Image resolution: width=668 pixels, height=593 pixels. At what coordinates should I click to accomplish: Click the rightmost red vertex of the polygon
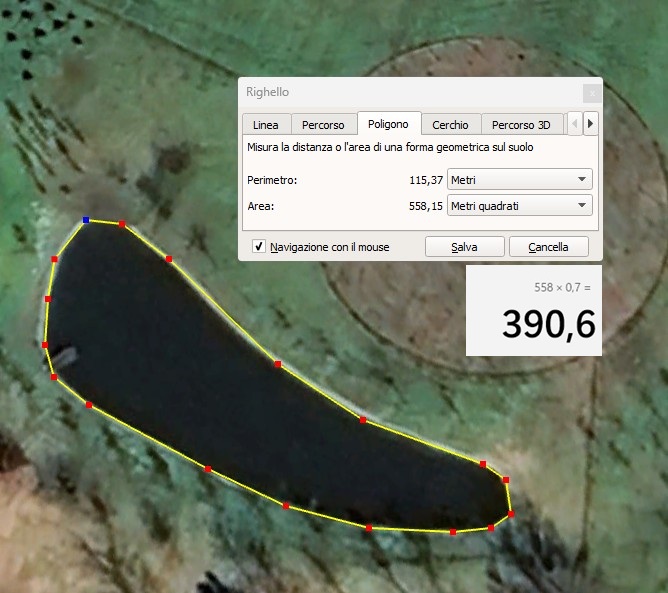pos(511,513)
